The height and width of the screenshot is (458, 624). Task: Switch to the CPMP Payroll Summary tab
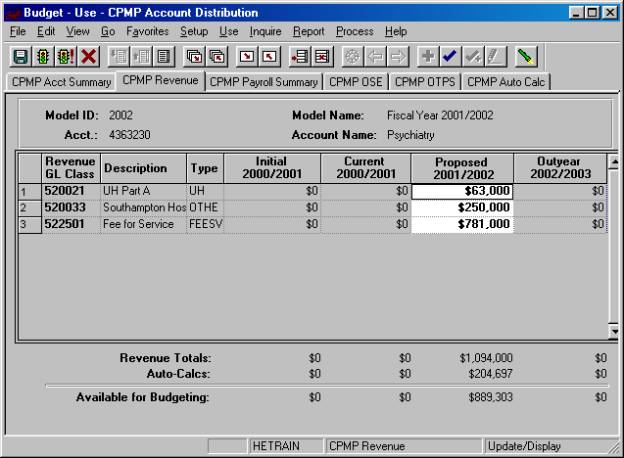point(265,82)
